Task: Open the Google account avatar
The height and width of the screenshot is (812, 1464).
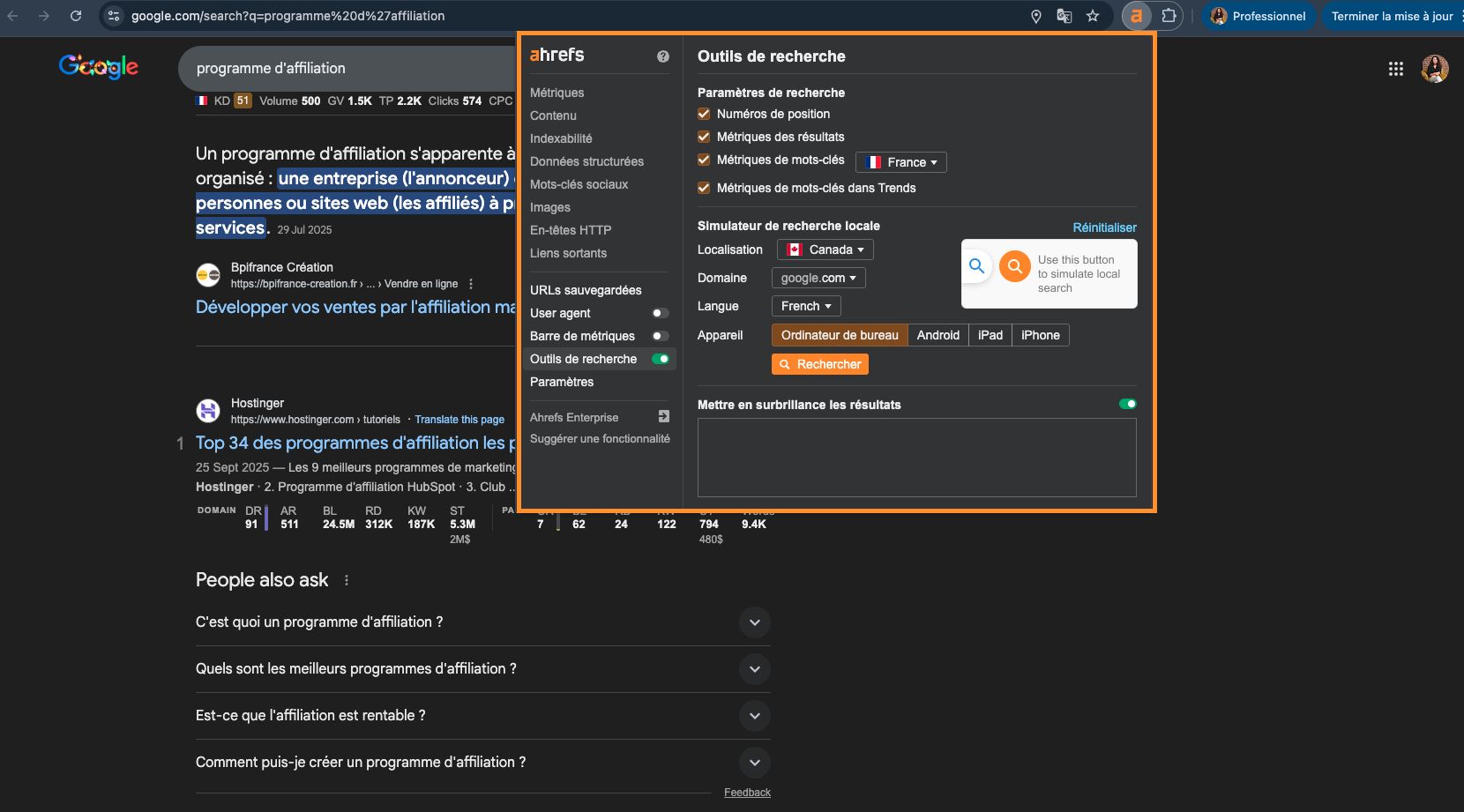Action: tap(1435, 69)
